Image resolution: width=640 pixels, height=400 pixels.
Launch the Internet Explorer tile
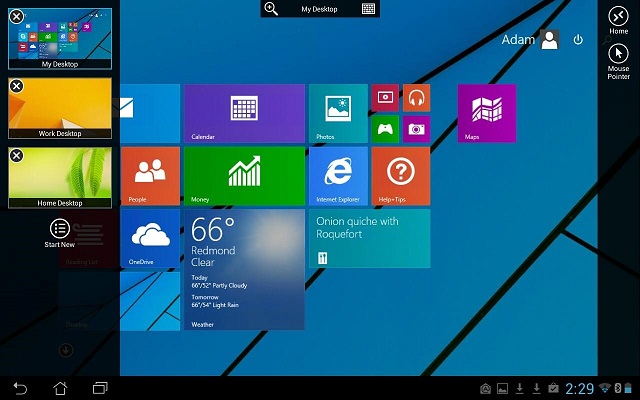338,175
